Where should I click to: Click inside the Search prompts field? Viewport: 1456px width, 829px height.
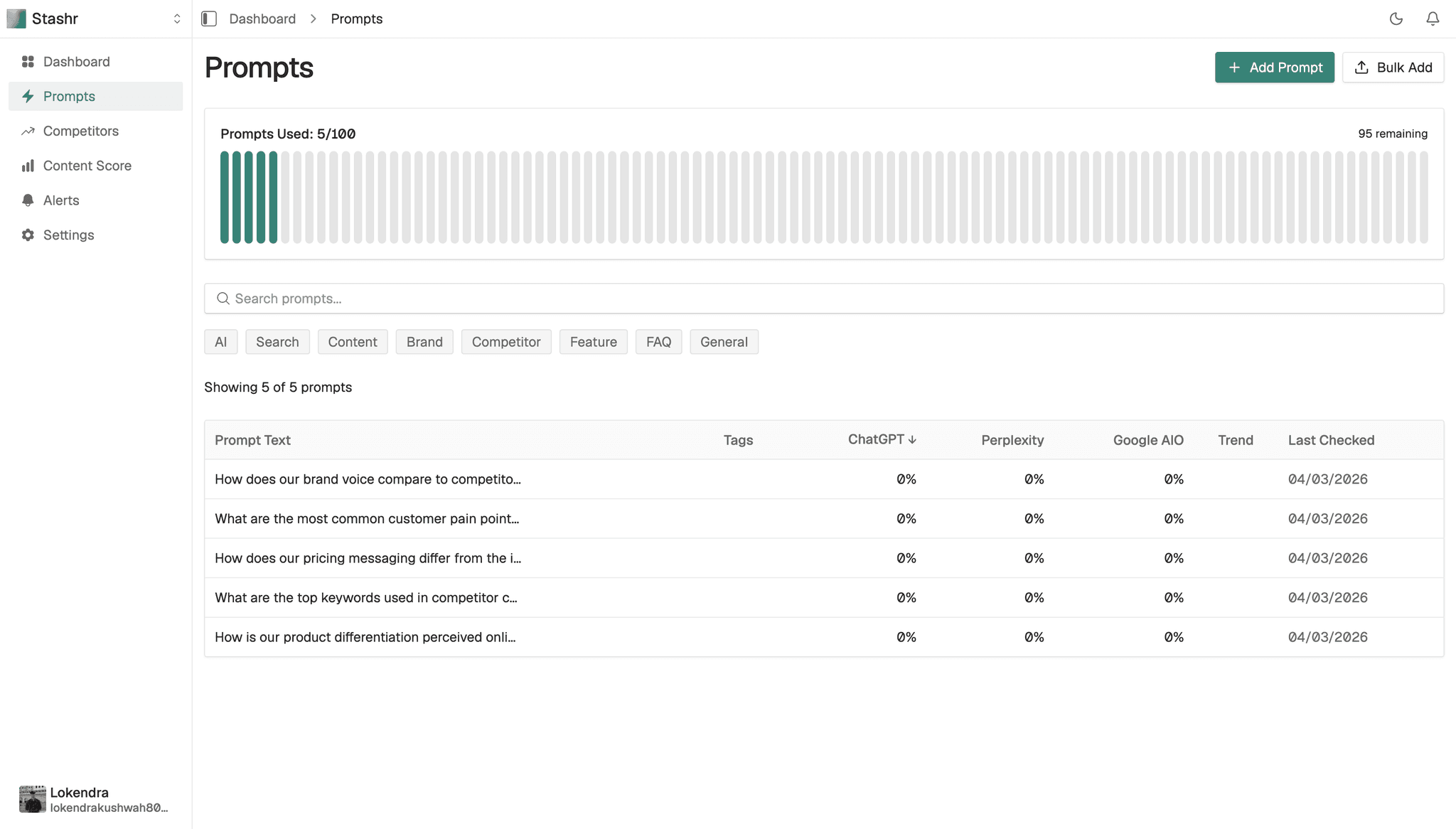pyautogui.click(x=498, y=299)
